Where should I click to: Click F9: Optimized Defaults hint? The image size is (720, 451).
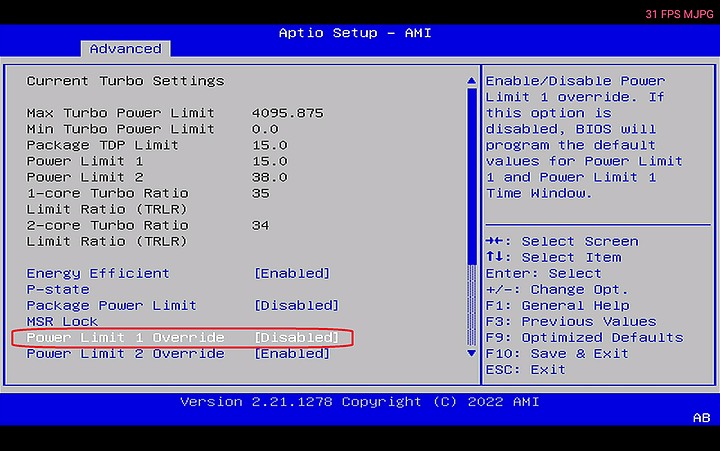pos(585,338)
